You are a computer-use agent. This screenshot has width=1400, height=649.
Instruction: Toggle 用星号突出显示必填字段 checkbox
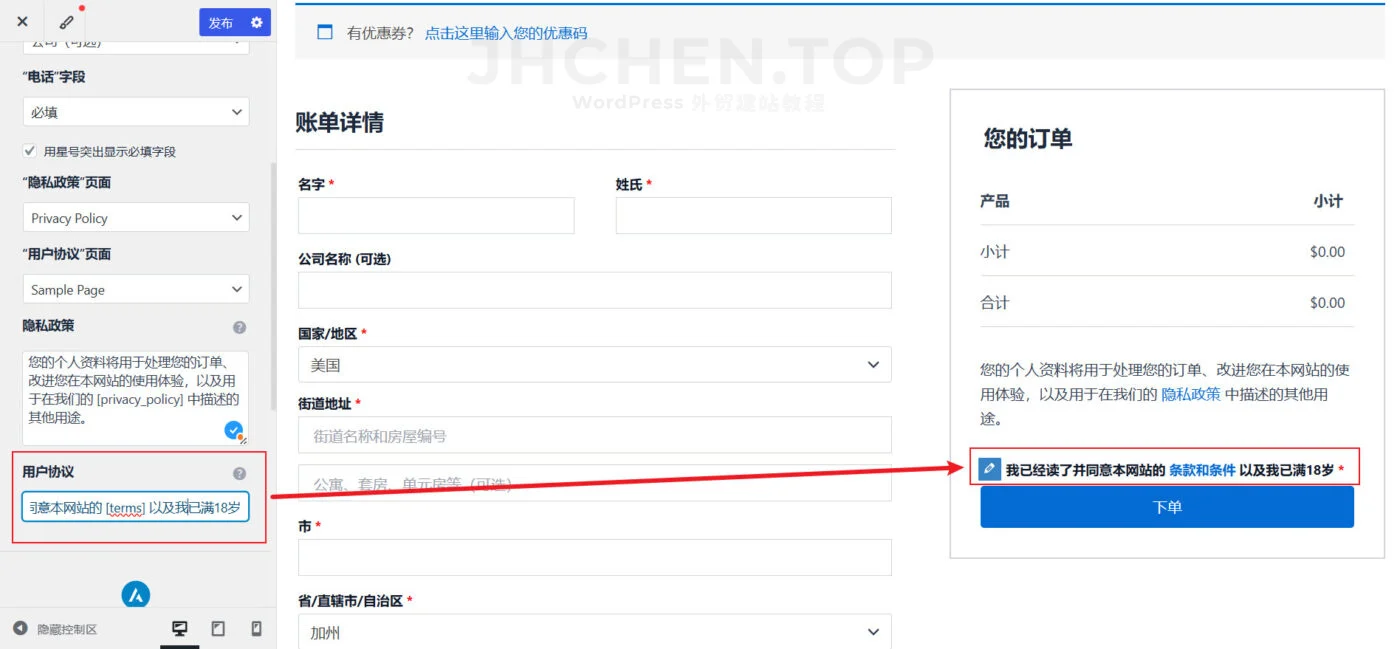[30, 151]
